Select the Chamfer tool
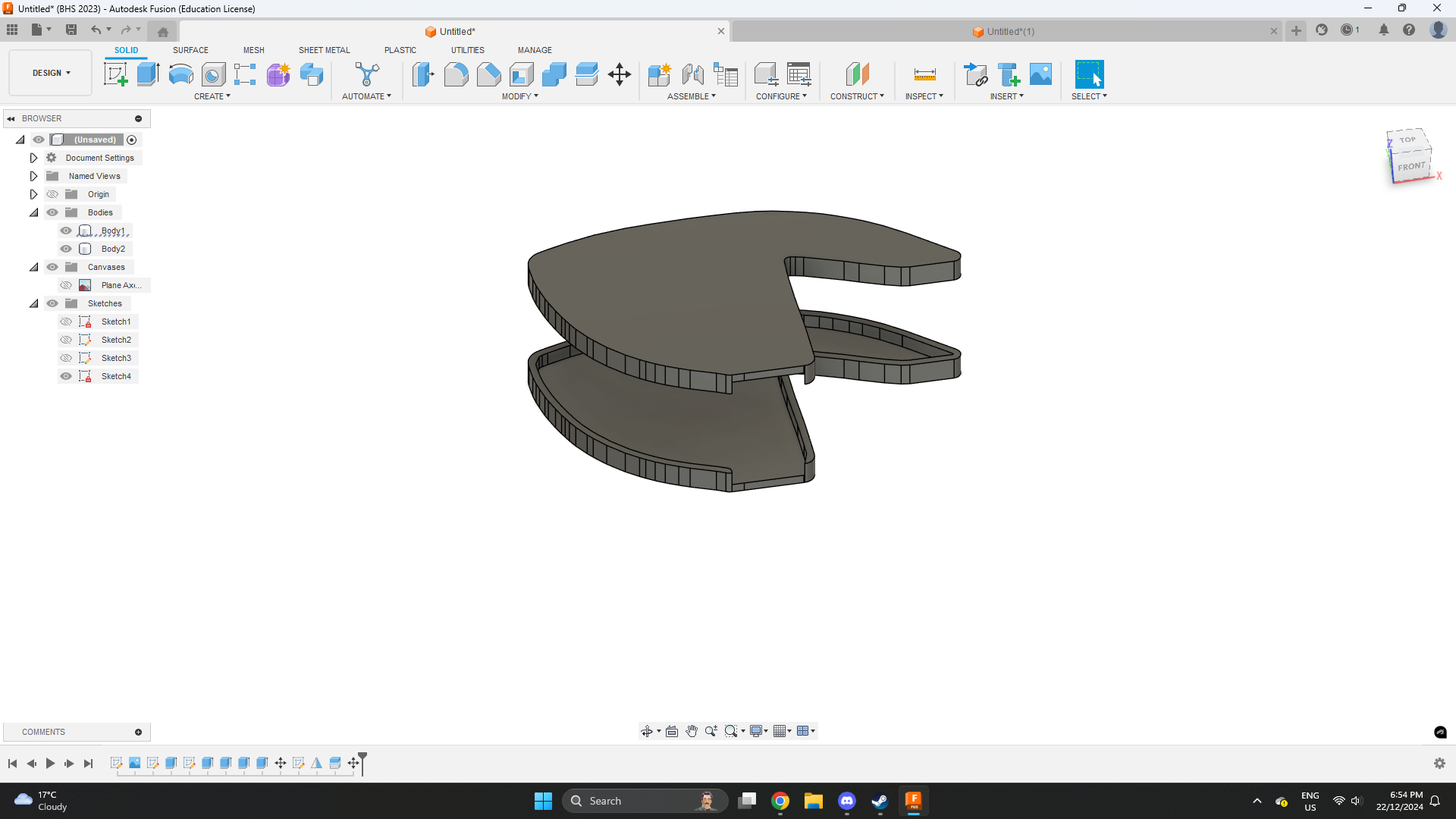The image size is (1456, 819). click(x=488, y=74)
